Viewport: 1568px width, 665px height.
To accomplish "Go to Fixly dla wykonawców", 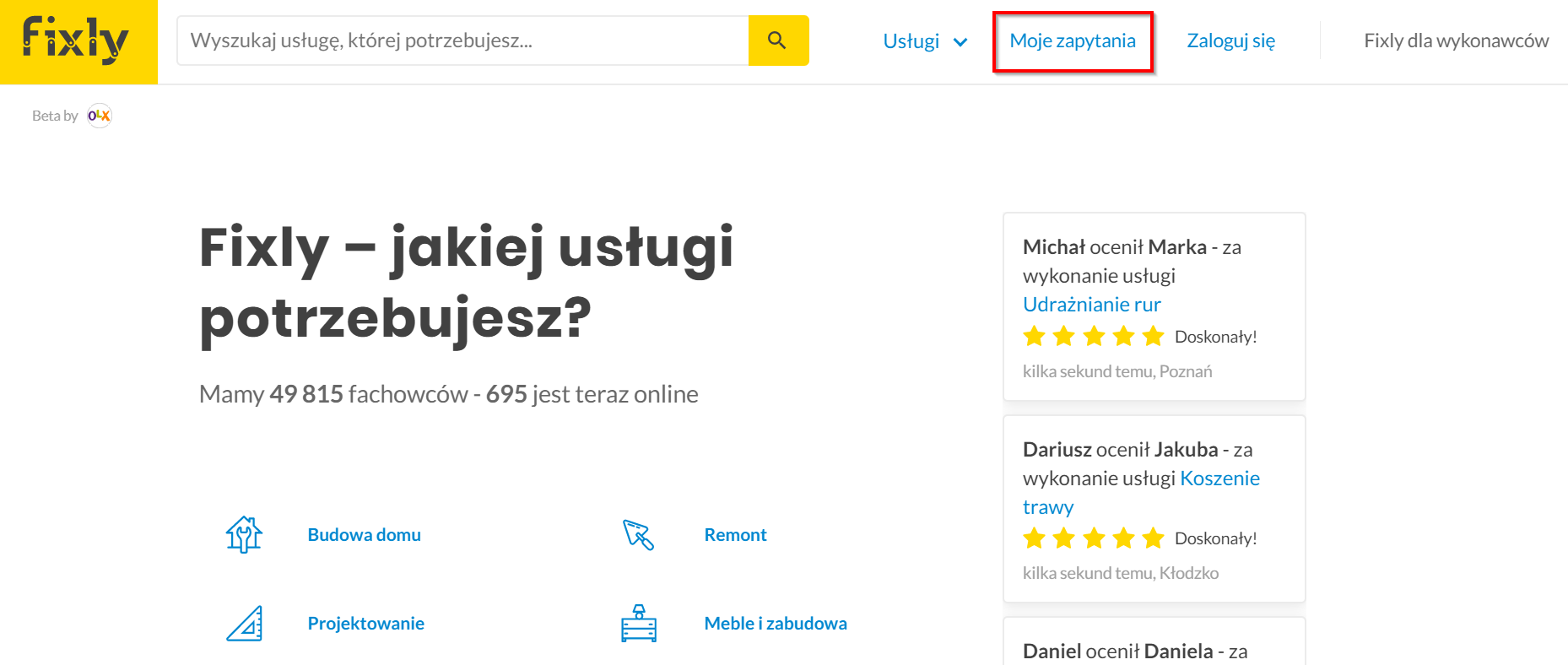I will point(1456,41).
